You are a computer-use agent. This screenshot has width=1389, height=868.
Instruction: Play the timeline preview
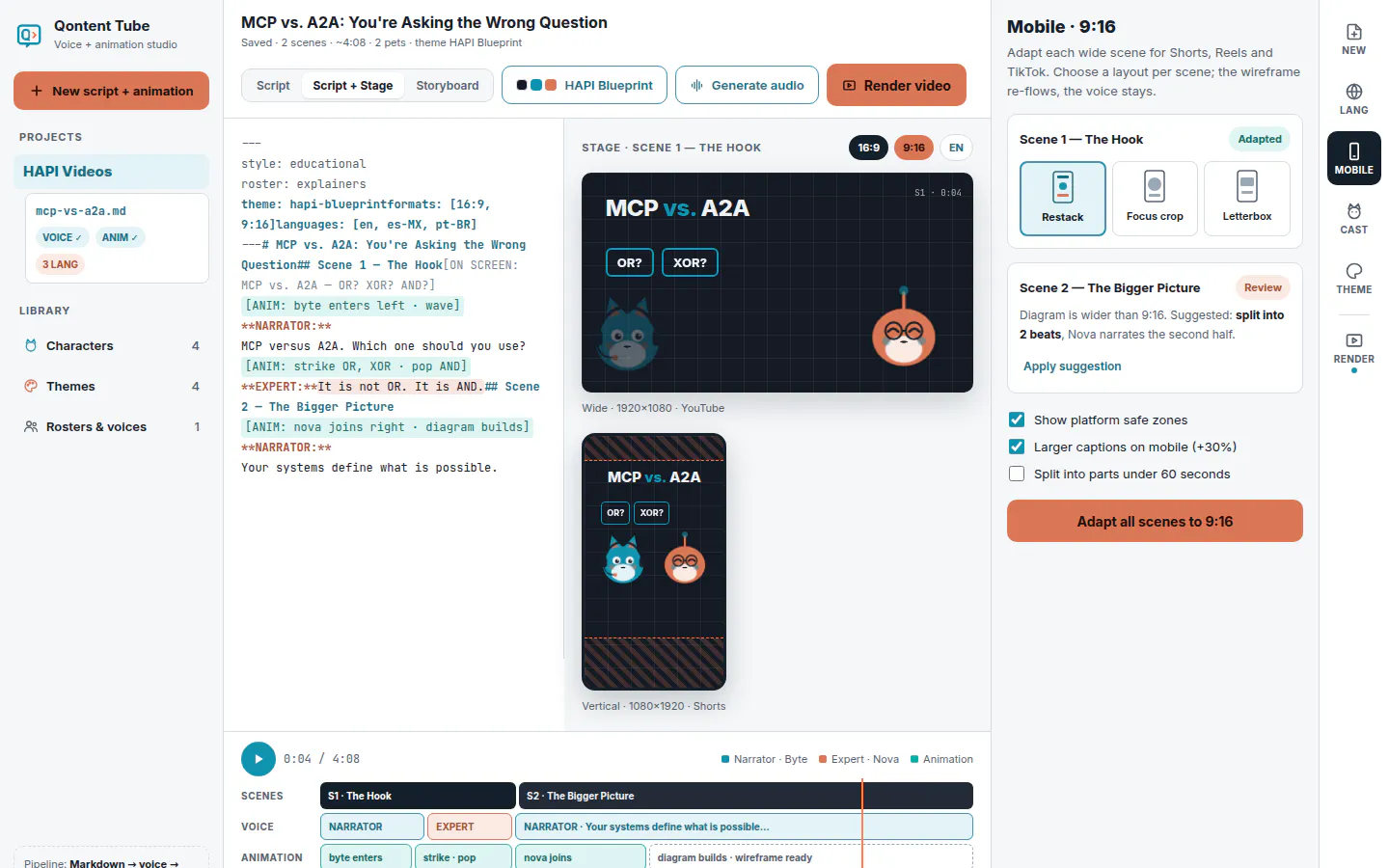259,759
